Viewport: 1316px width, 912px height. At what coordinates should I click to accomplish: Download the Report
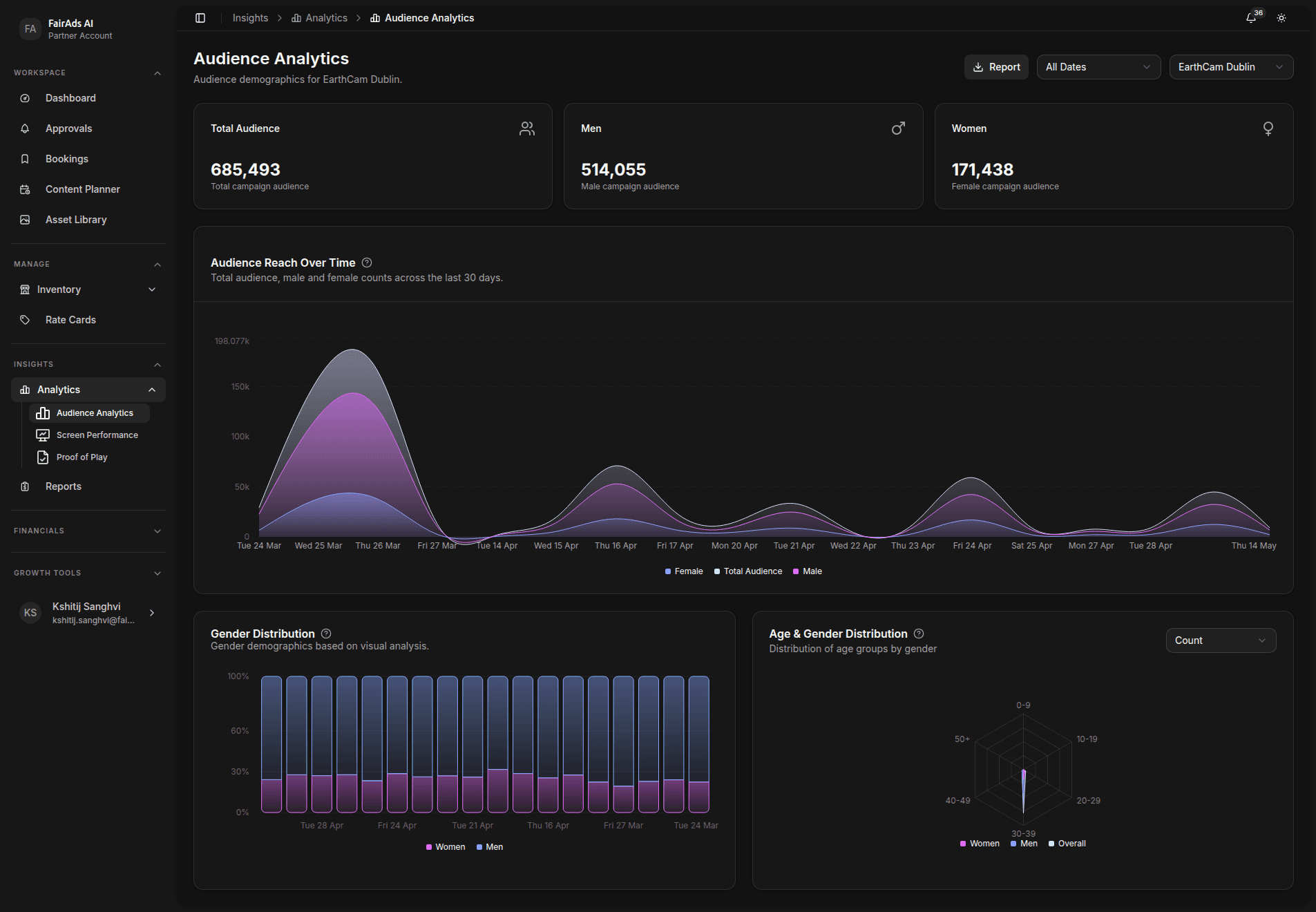pyautogui.click(x=996, y=67)
